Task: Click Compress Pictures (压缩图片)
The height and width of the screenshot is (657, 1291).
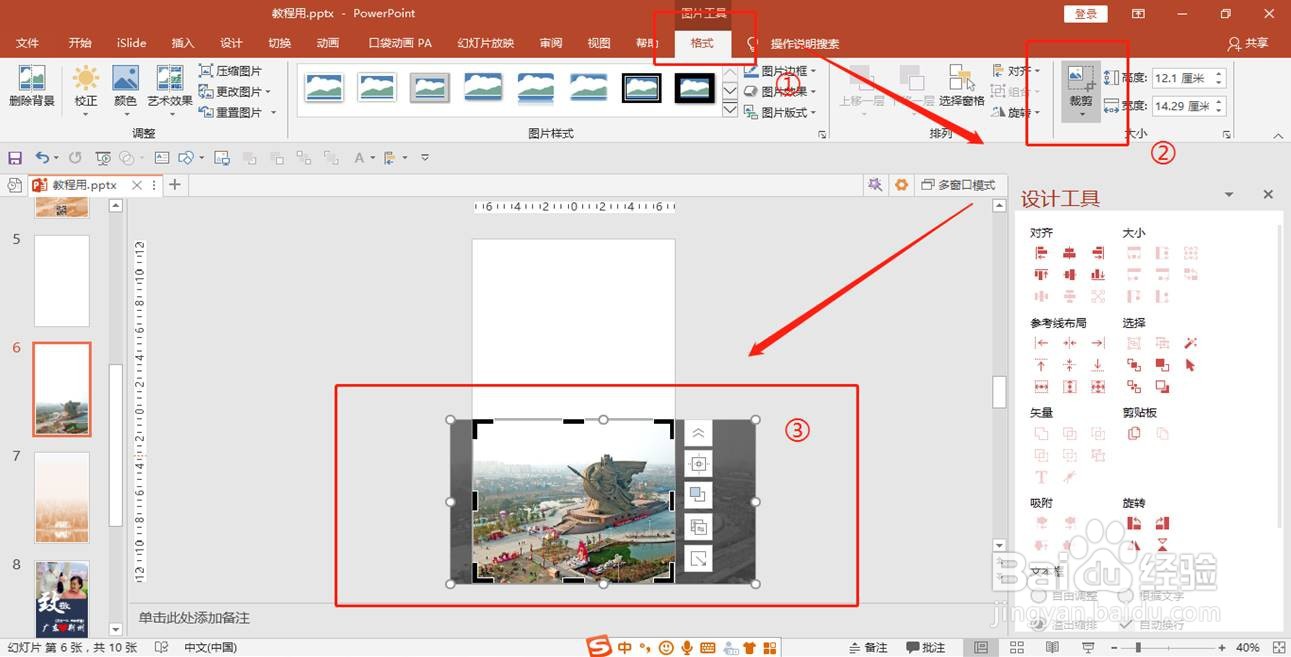Action: (x=231, y=71)
